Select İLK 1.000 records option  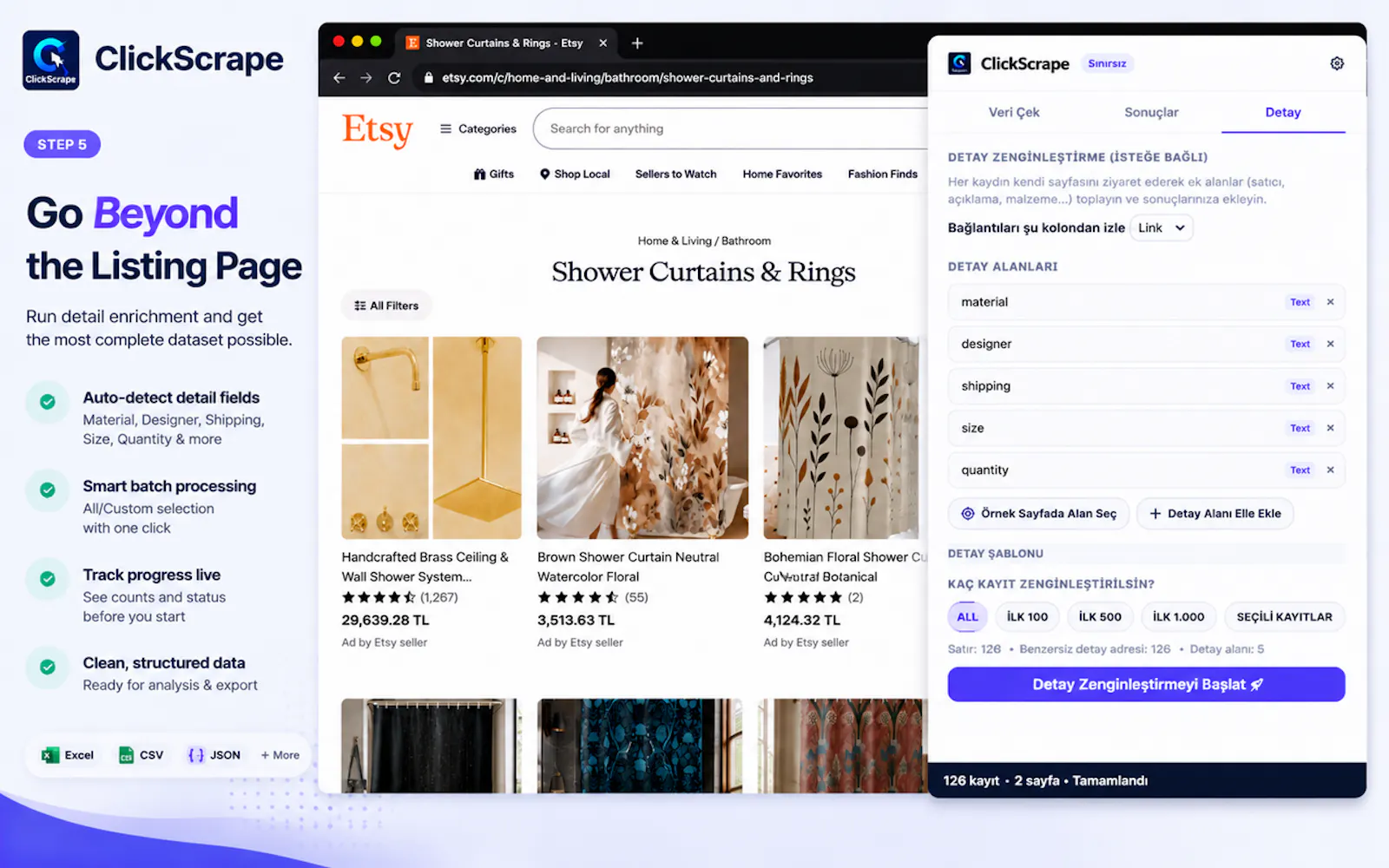point(1178,616)
